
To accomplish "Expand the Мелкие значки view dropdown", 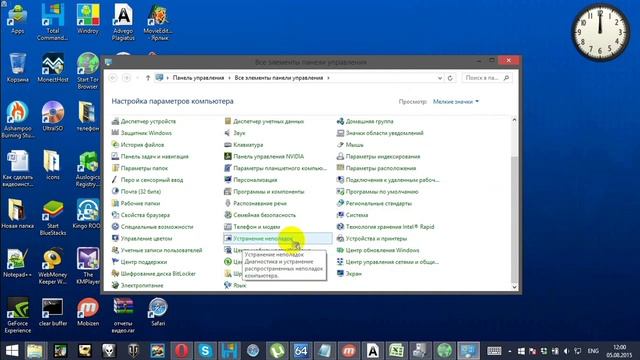I will point(456,102).
